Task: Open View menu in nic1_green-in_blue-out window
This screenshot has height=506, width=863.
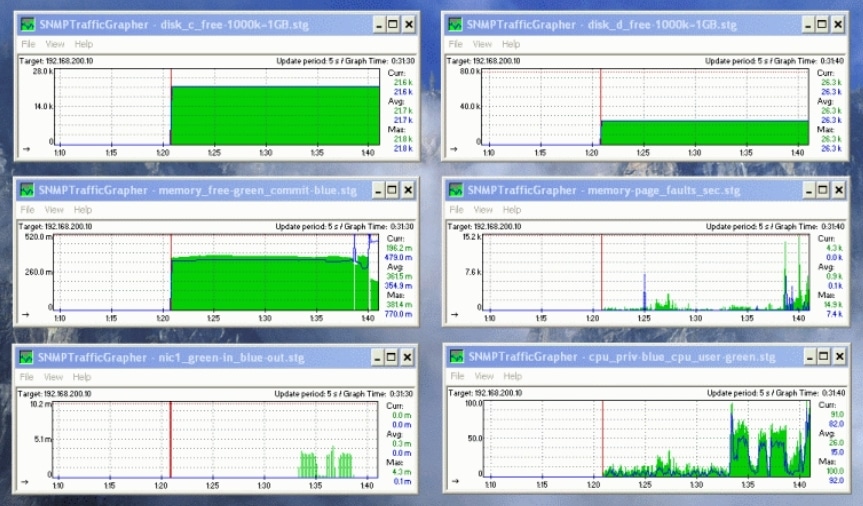Action: point(53,377)
